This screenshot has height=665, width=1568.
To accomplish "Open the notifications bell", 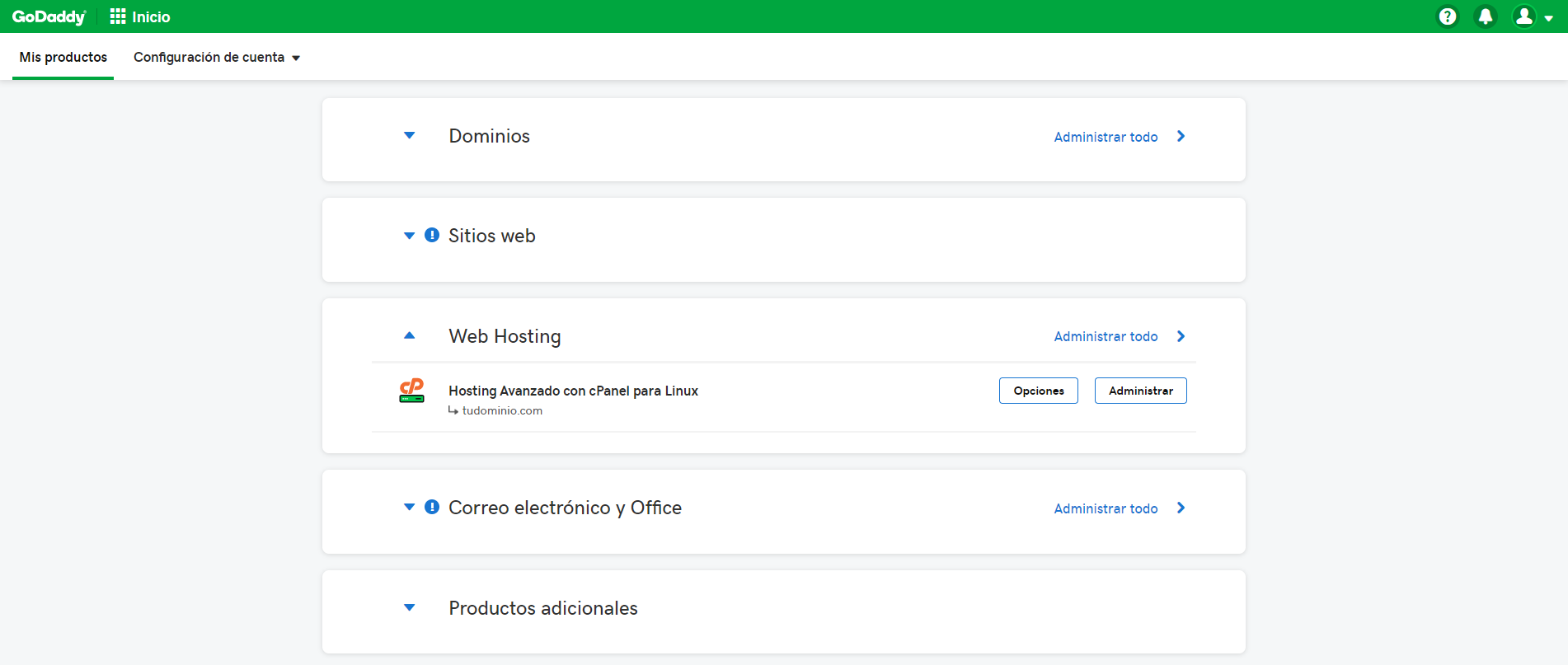I will coord(1485,16).
